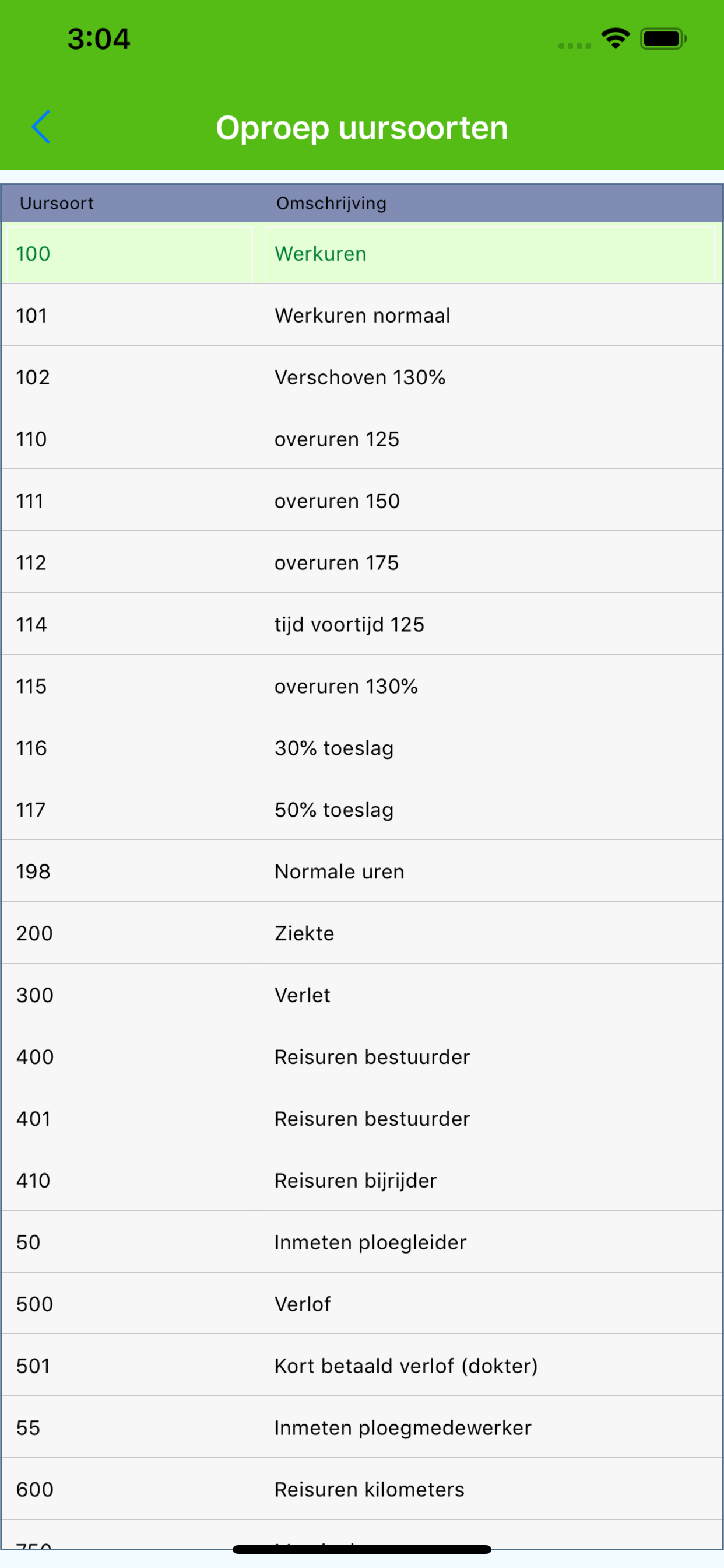The width and height of the screenshot is (724, 1568).
Task: Select the Ziekte hour type
Action: point(361,933)
